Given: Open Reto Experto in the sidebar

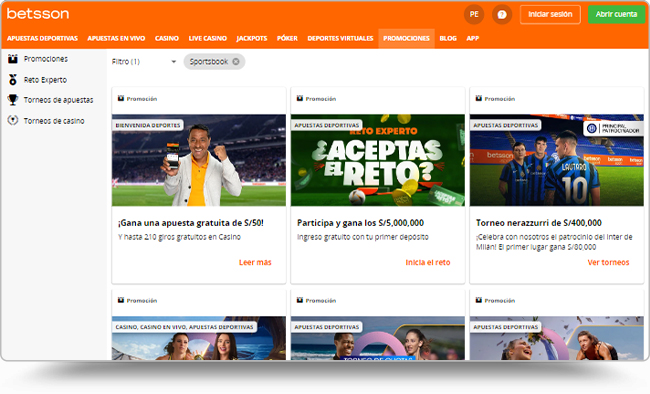Looking at the screenshot, I should [45, 80].
